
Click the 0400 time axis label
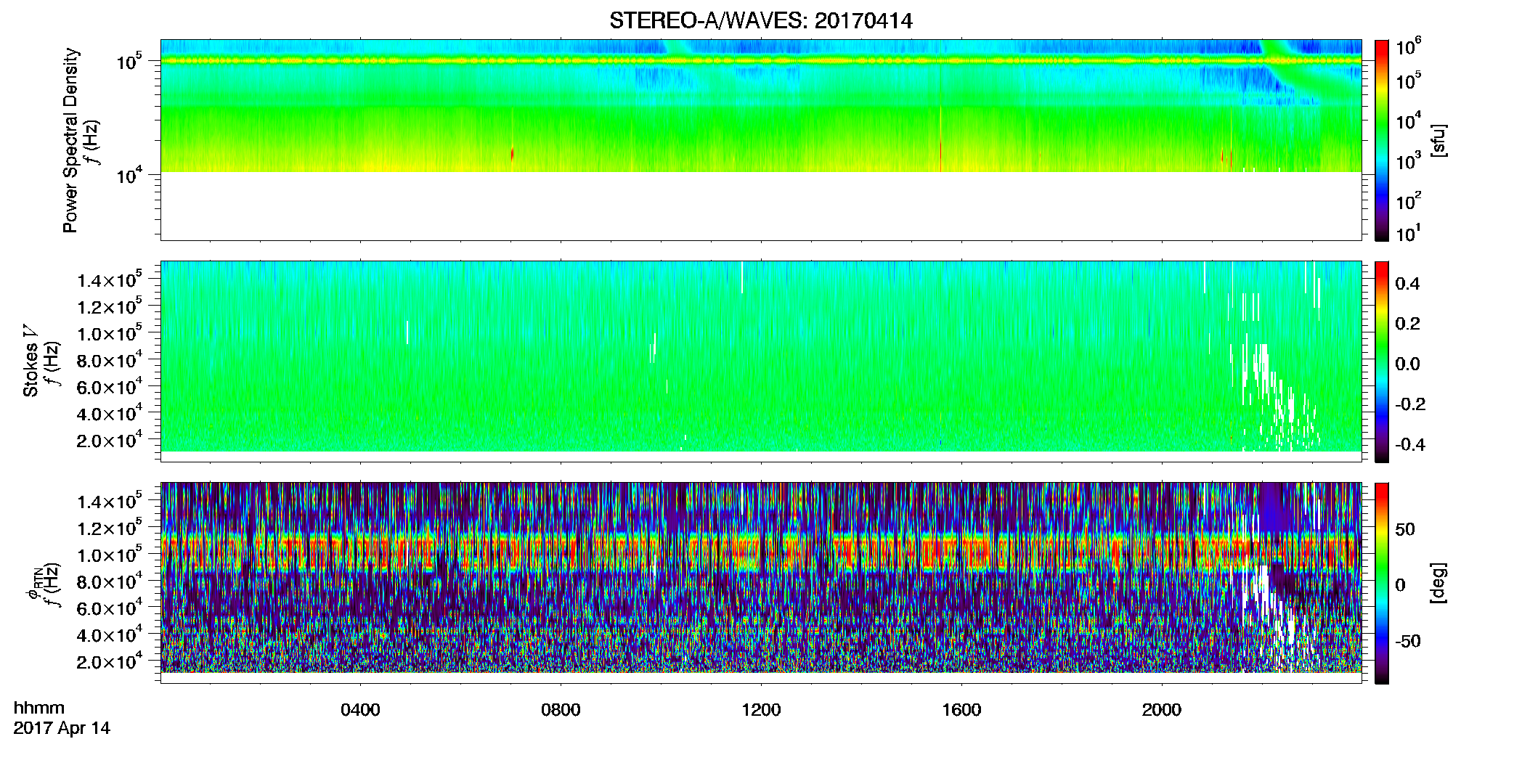pos(360,710)
